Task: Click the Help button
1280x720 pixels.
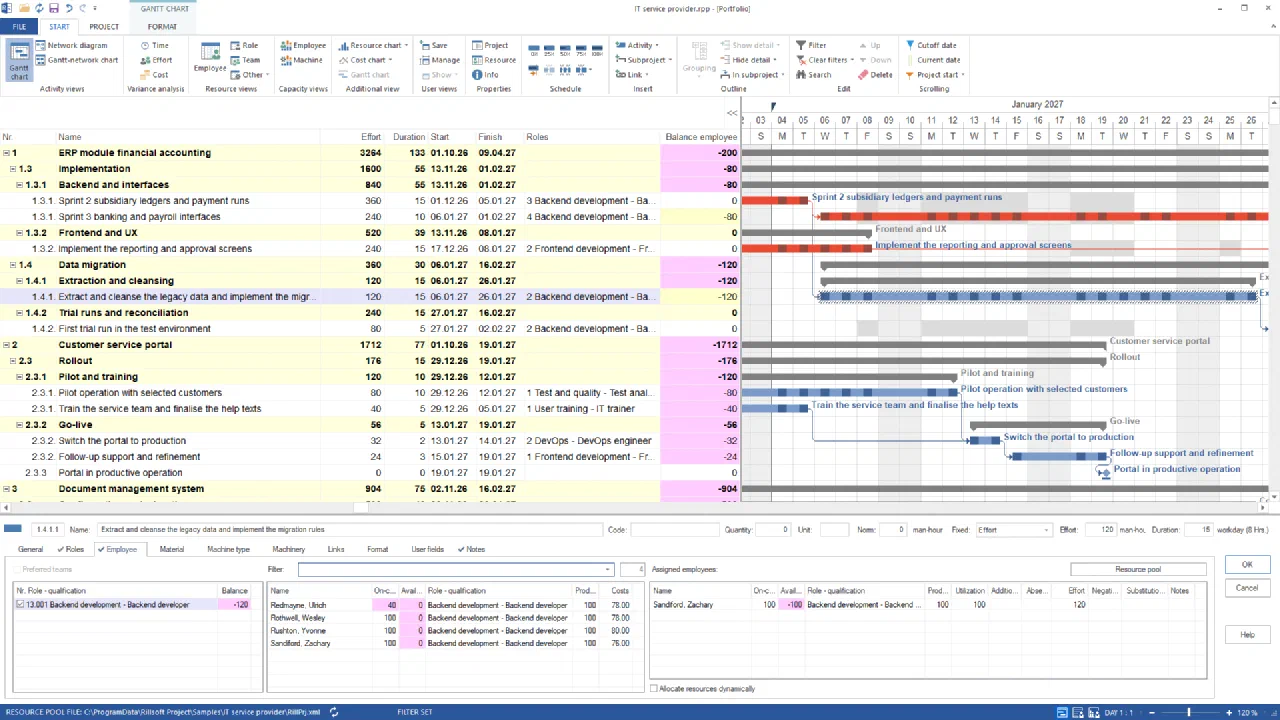Action: point(1247,635)
